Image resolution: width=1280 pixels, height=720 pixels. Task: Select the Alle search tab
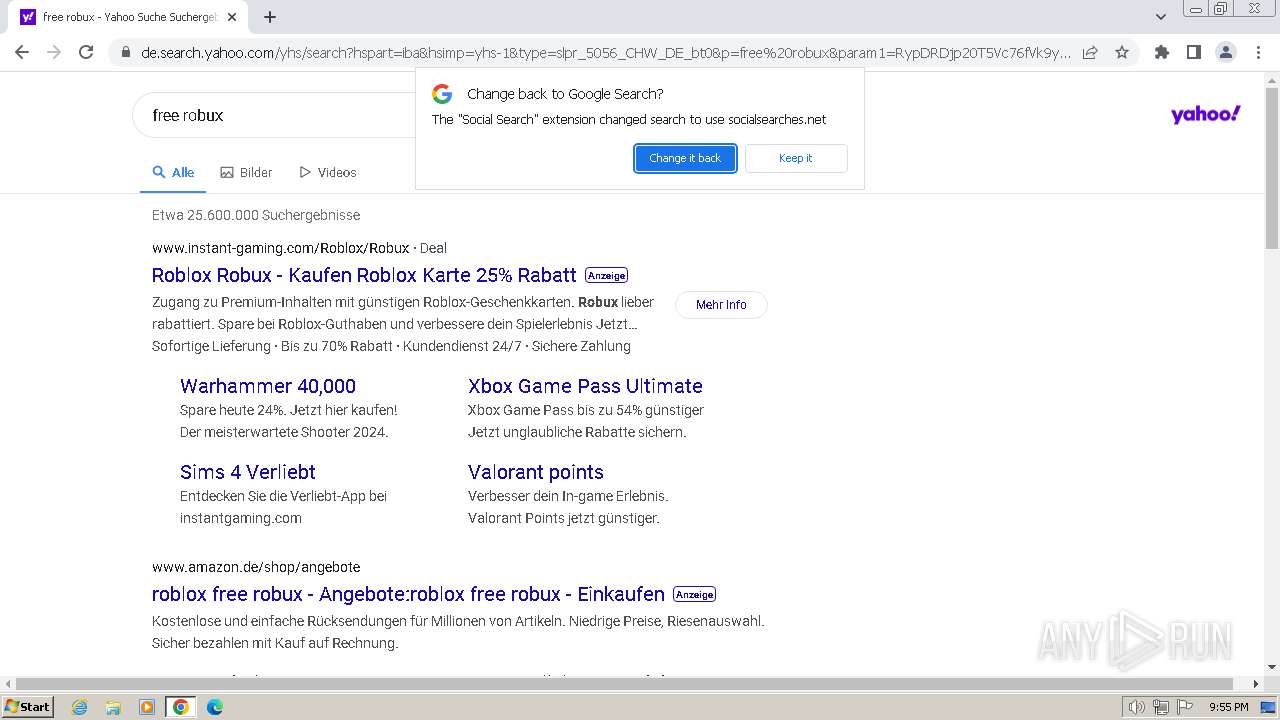click(173, 172)
